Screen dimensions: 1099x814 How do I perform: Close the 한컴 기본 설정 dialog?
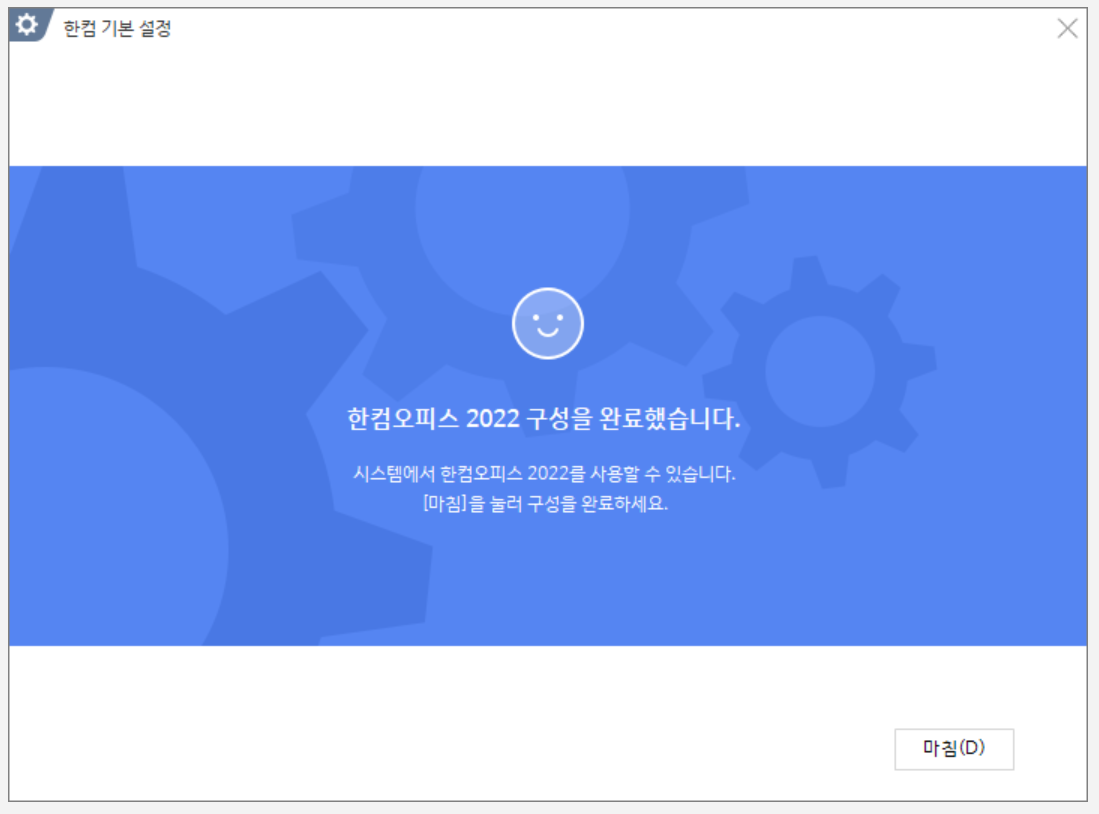click(1067, 28)
